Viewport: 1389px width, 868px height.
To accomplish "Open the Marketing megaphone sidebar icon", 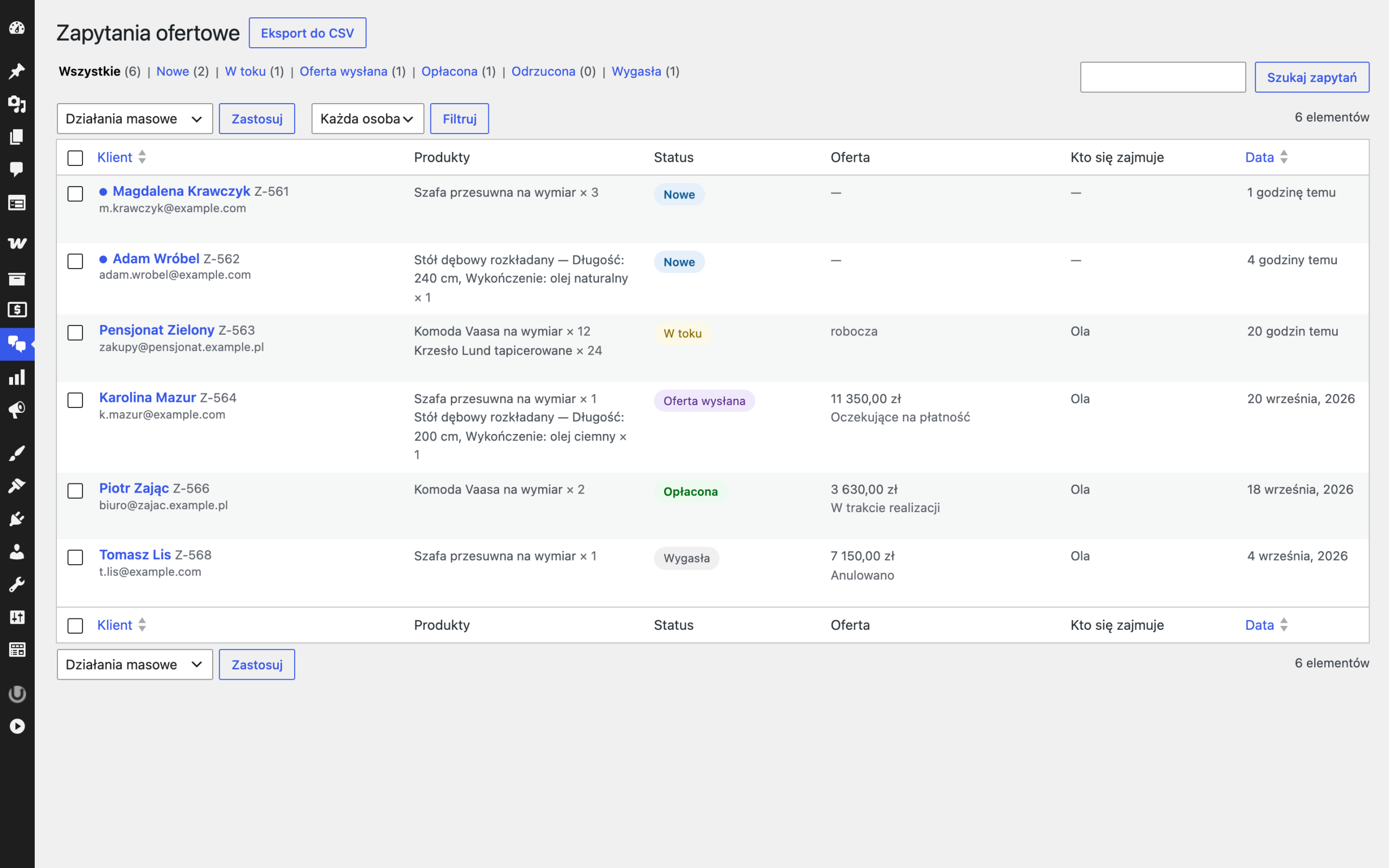I will 17,410.
